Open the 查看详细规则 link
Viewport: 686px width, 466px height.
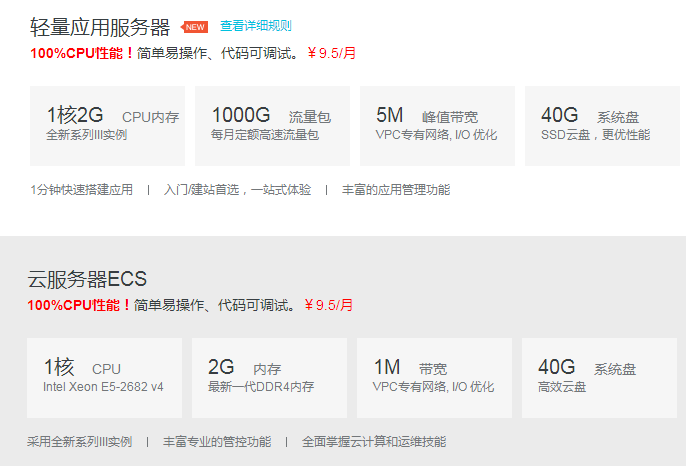click(x=256, y=26)
